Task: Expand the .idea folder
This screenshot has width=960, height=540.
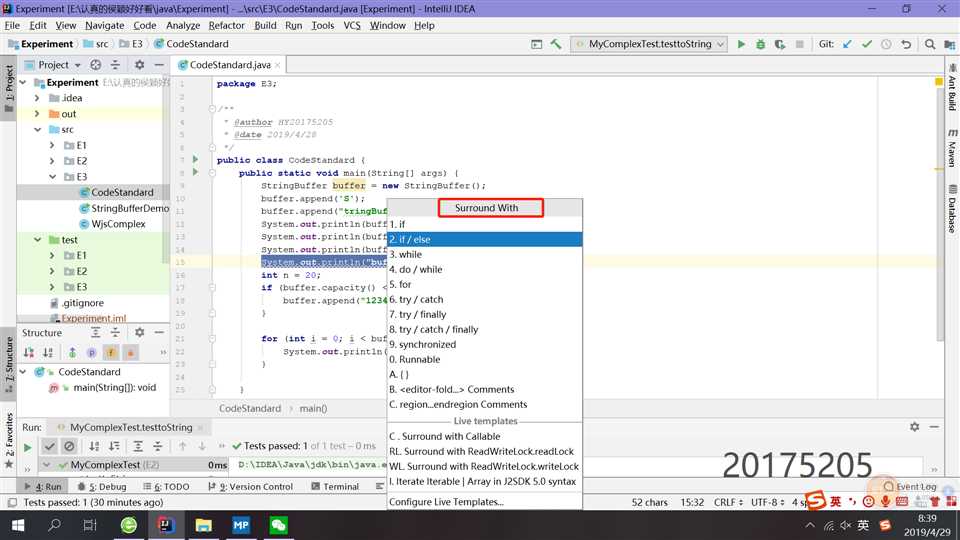Action: click(37, 98)
